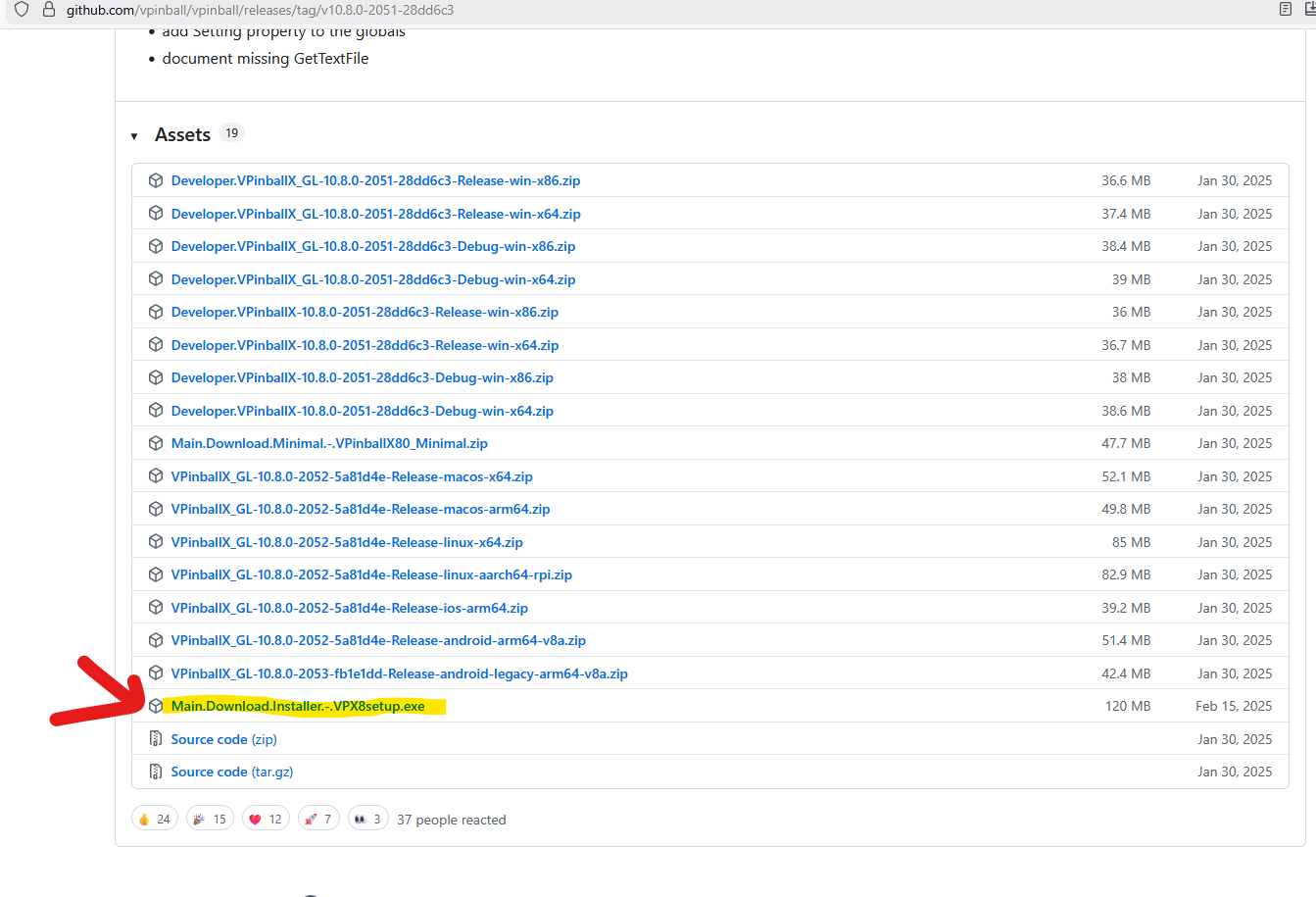Click the Assets count badge "19"
Viewport: 1316px width, 897px height.
(231, 133)
